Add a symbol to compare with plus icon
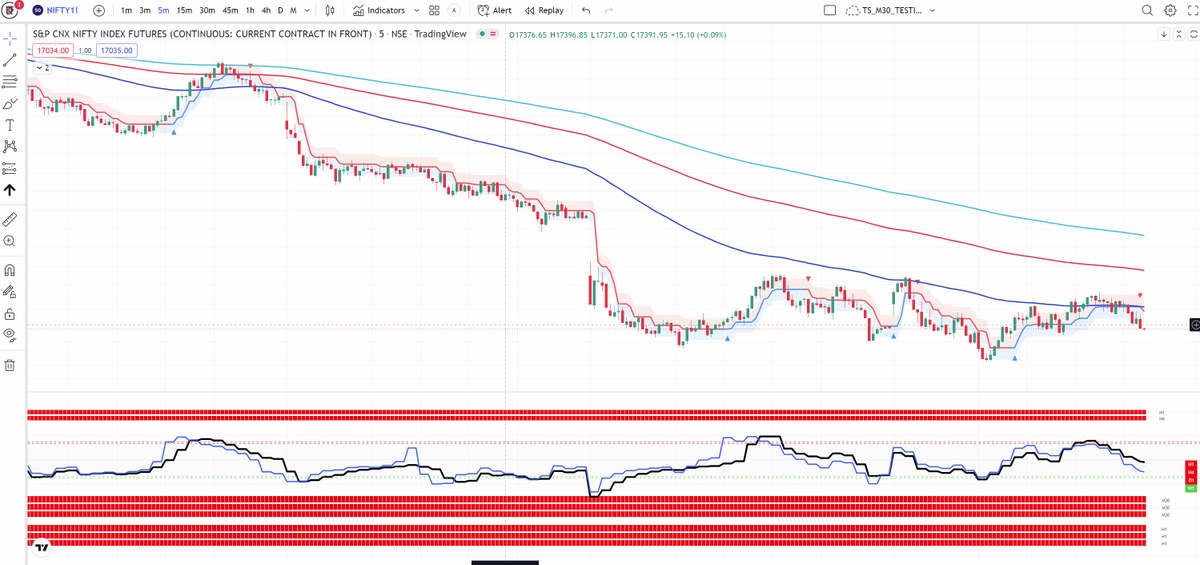This screenshot has height=565, width=1200. (x=99, y=10)
